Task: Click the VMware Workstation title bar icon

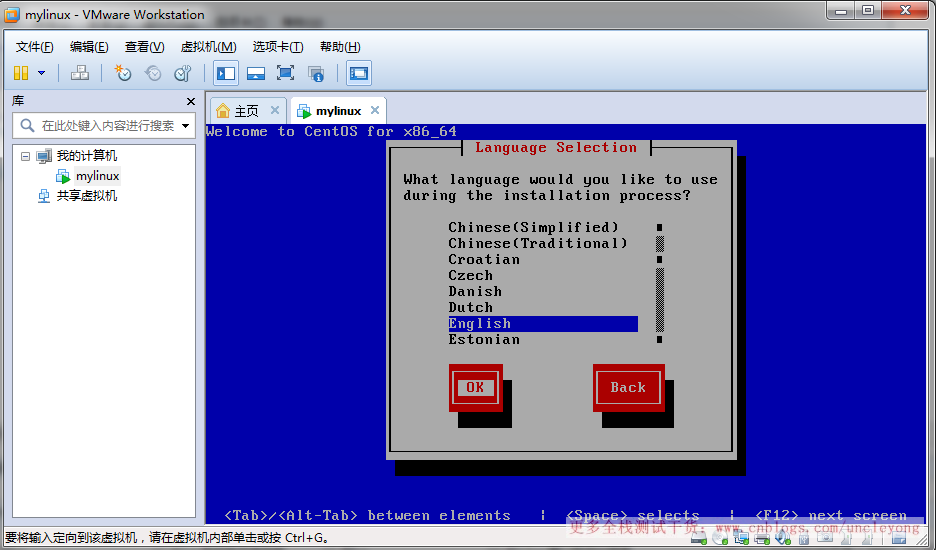Action: tap(12, 14)
